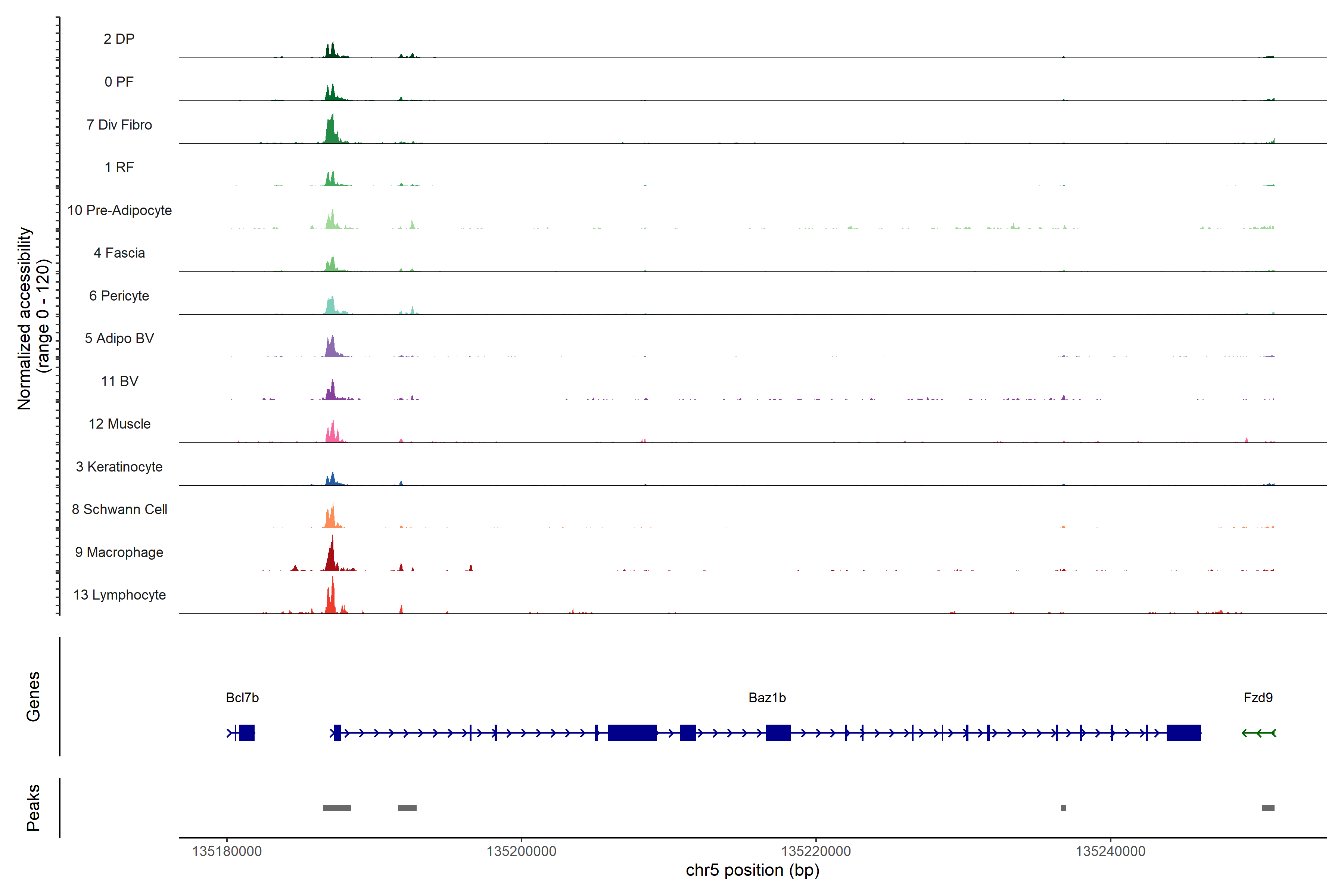The height and width of the screenshot is (896, 1344).
Task: Click the widest gray peak bar
Action: 337,808
